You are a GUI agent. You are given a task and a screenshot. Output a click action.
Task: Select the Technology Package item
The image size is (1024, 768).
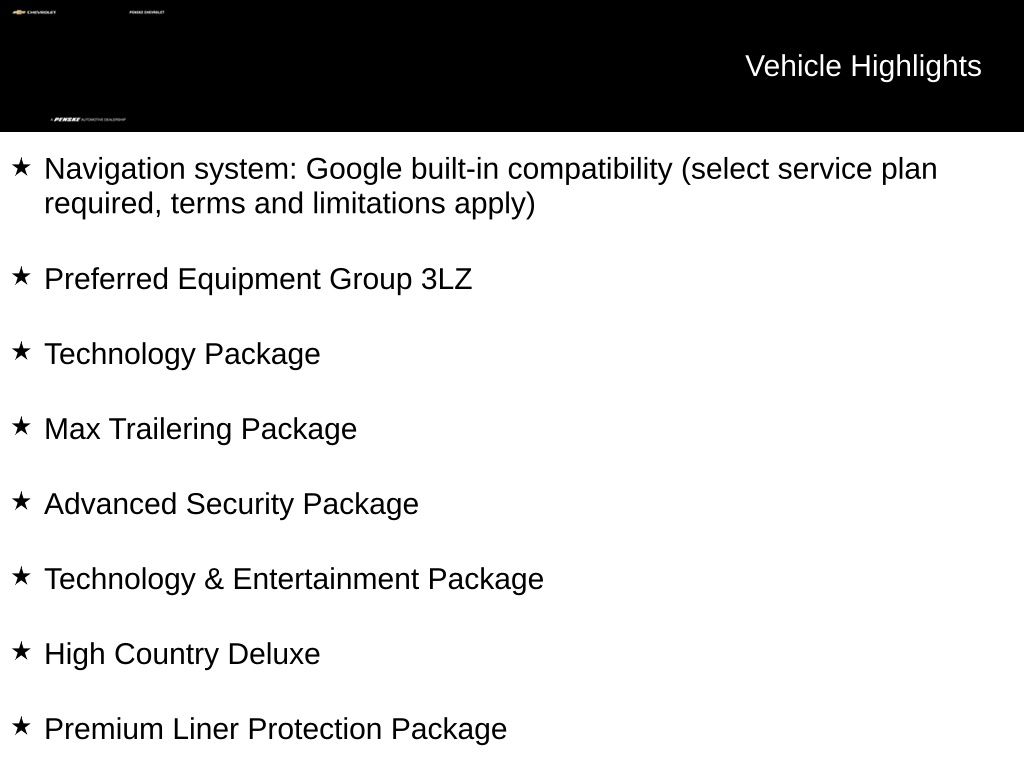coord(182,355)
